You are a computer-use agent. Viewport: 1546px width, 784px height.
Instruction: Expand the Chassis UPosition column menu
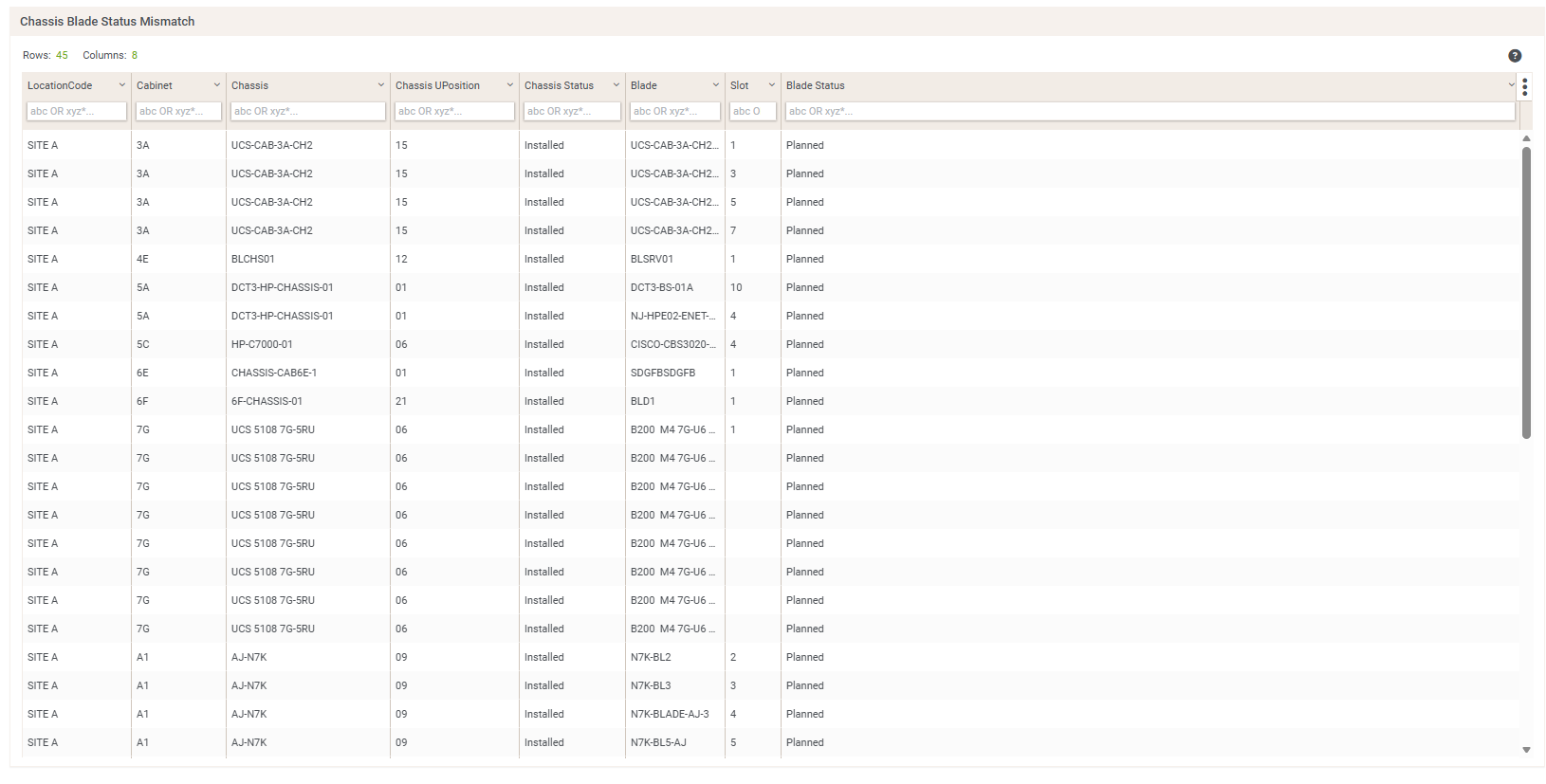tap(510, 85)
